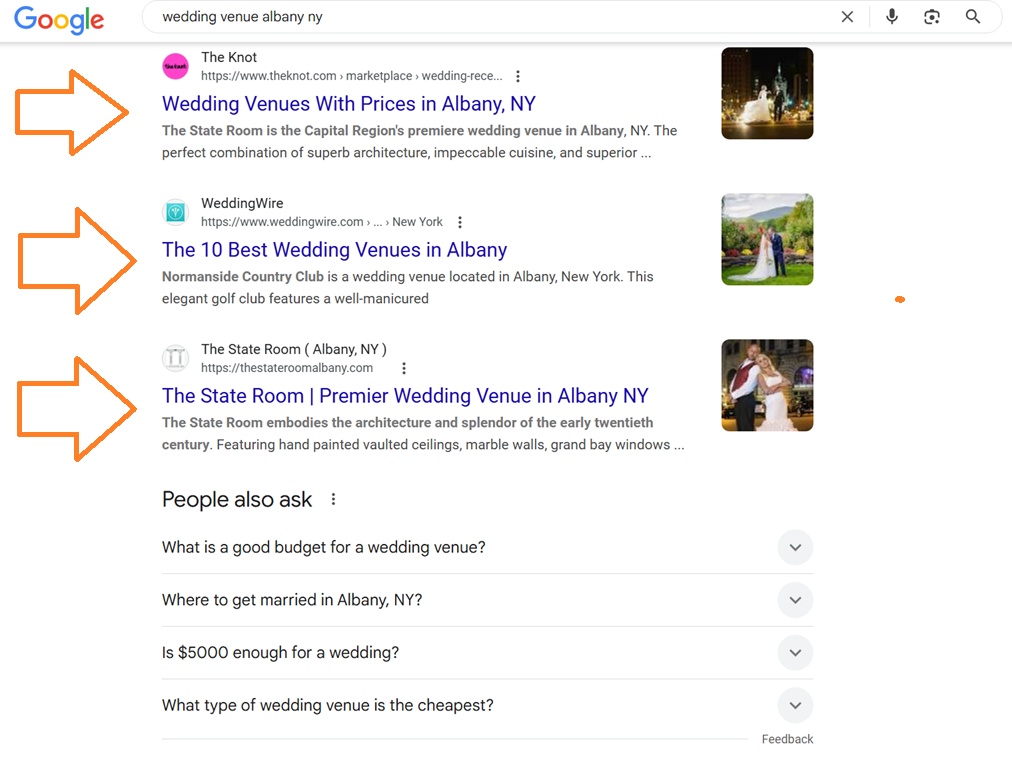Image resolution: width=1012 pixels, height=774 pixels.
Task: Click the magnifying glass search icon
Action: [973, 17]
